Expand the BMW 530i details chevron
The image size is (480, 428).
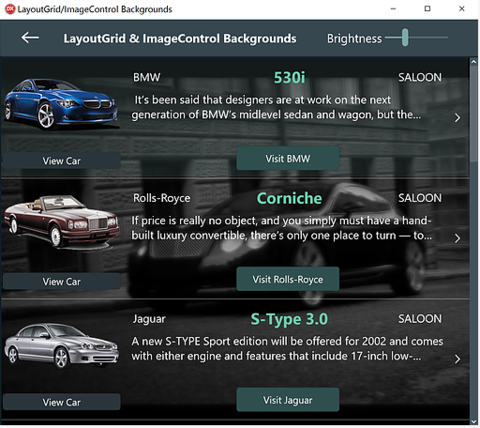457,117
